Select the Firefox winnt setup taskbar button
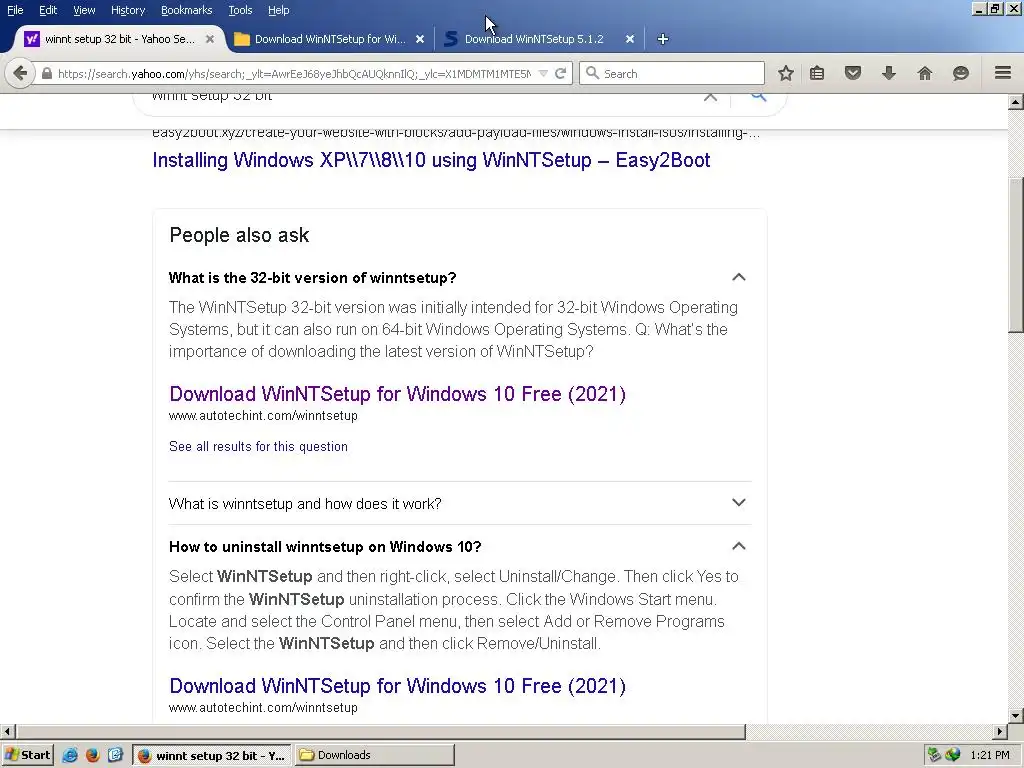1024x768 pixels. click(212, 756)
